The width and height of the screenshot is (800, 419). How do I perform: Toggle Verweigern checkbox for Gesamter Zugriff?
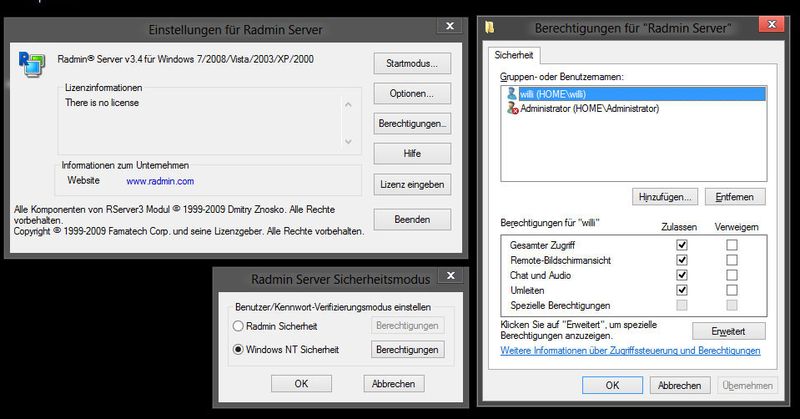(x=732, y=245)
